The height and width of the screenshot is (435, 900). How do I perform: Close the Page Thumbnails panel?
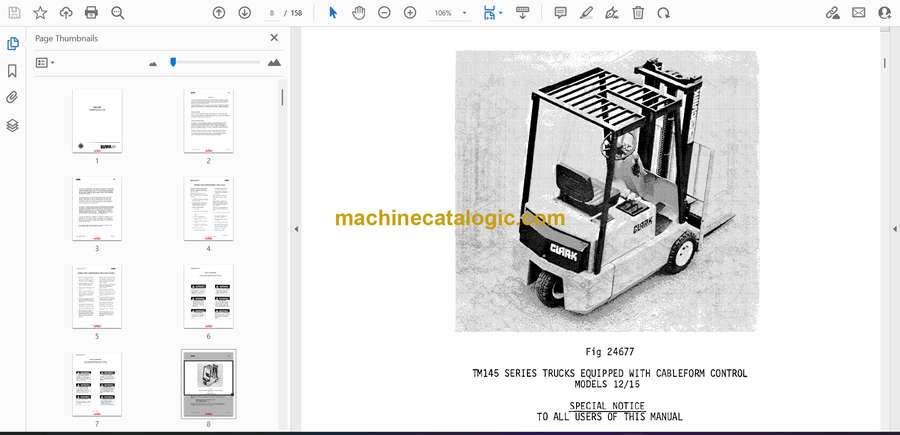(x=274, y=38)
